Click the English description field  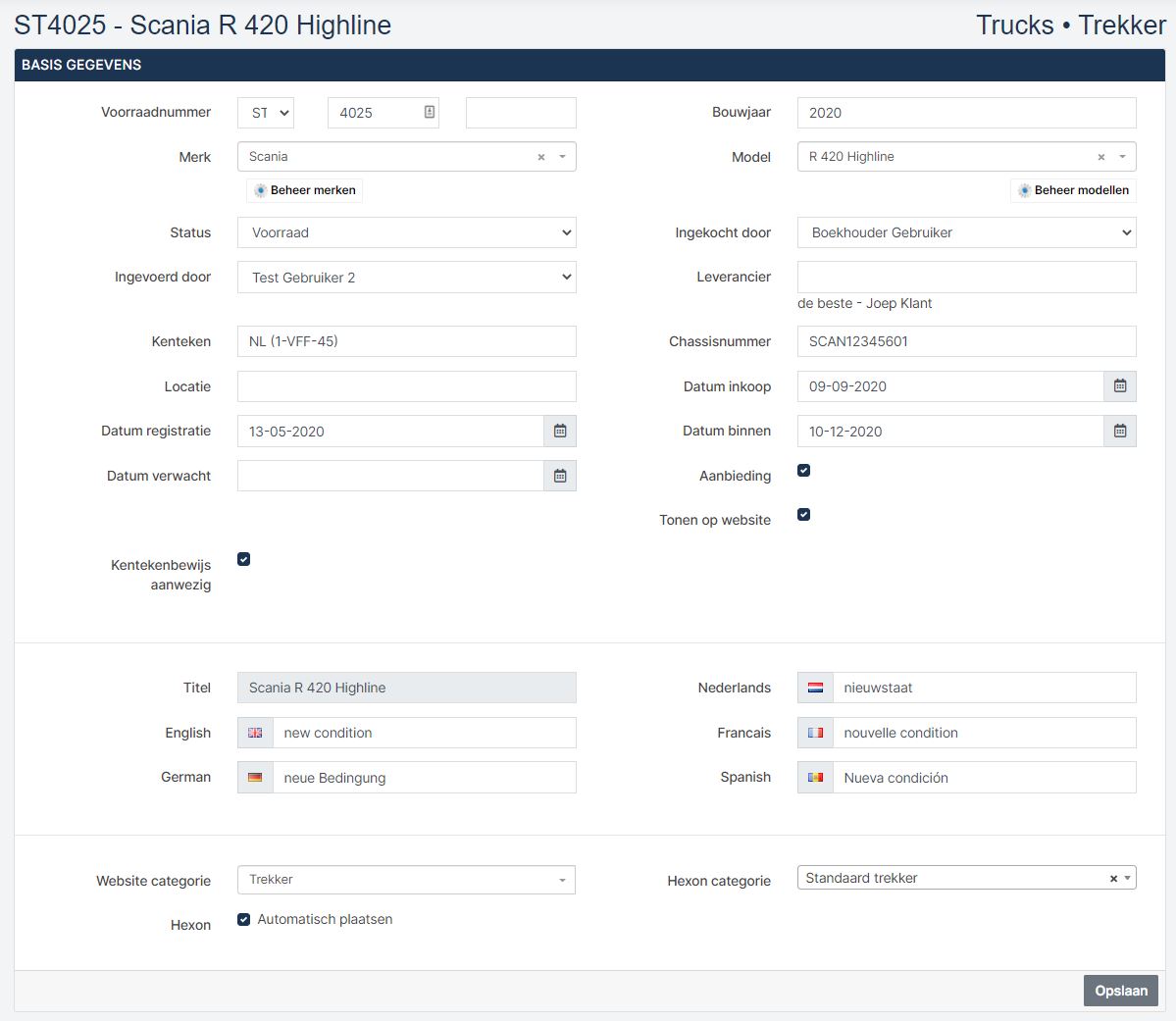425,733
